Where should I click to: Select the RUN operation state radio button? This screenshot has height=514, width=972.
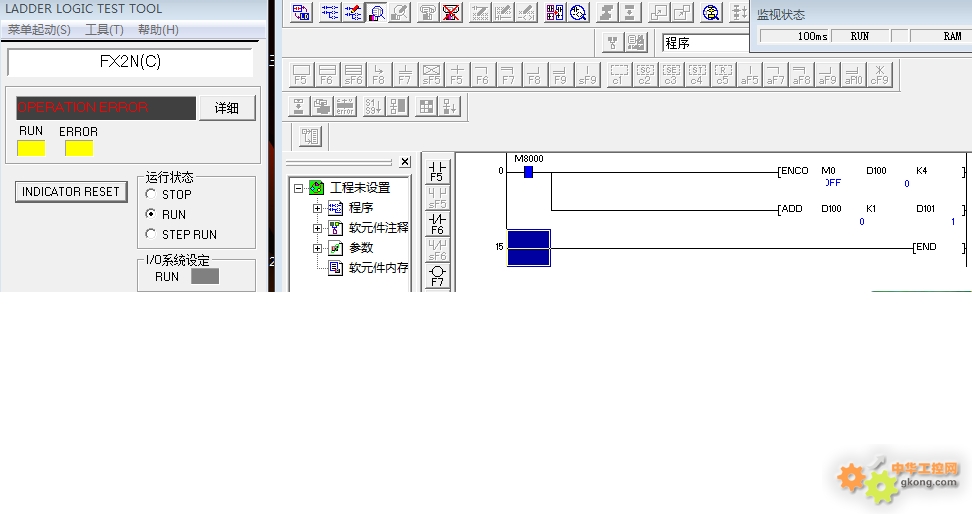[151, 214]
